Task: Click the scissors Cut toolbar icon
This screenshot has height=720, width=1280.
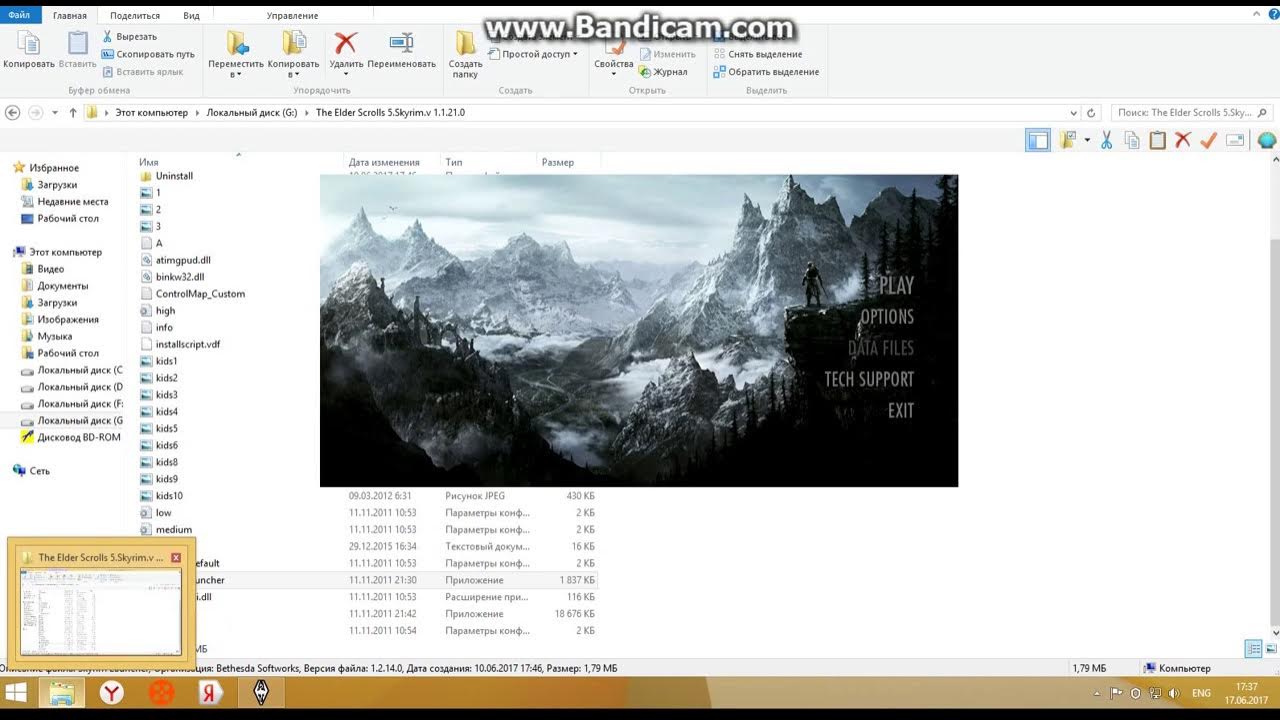Action: tap(1106, 141)
